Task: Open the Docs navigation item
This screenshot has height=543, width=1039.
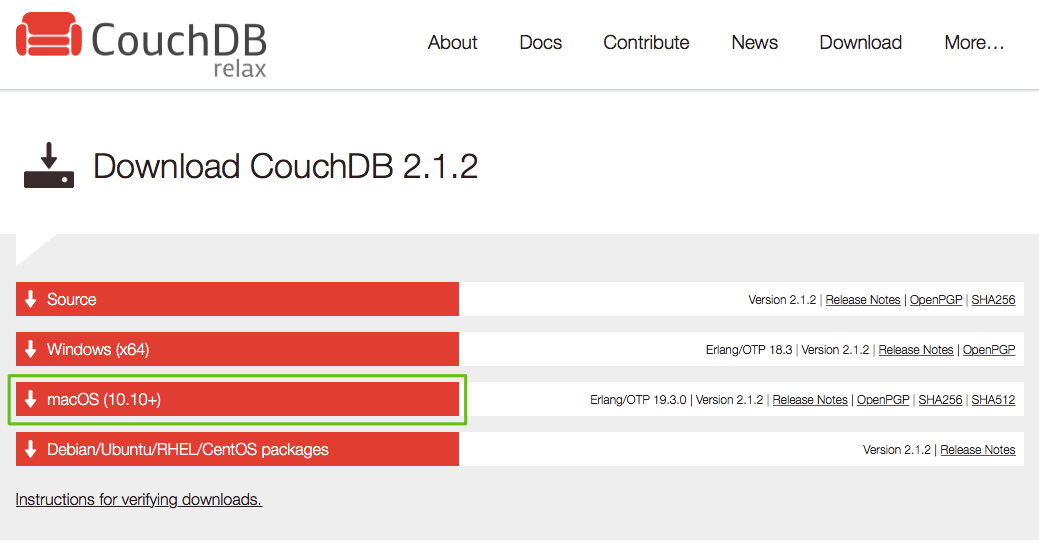Action: tap(540, 42)
